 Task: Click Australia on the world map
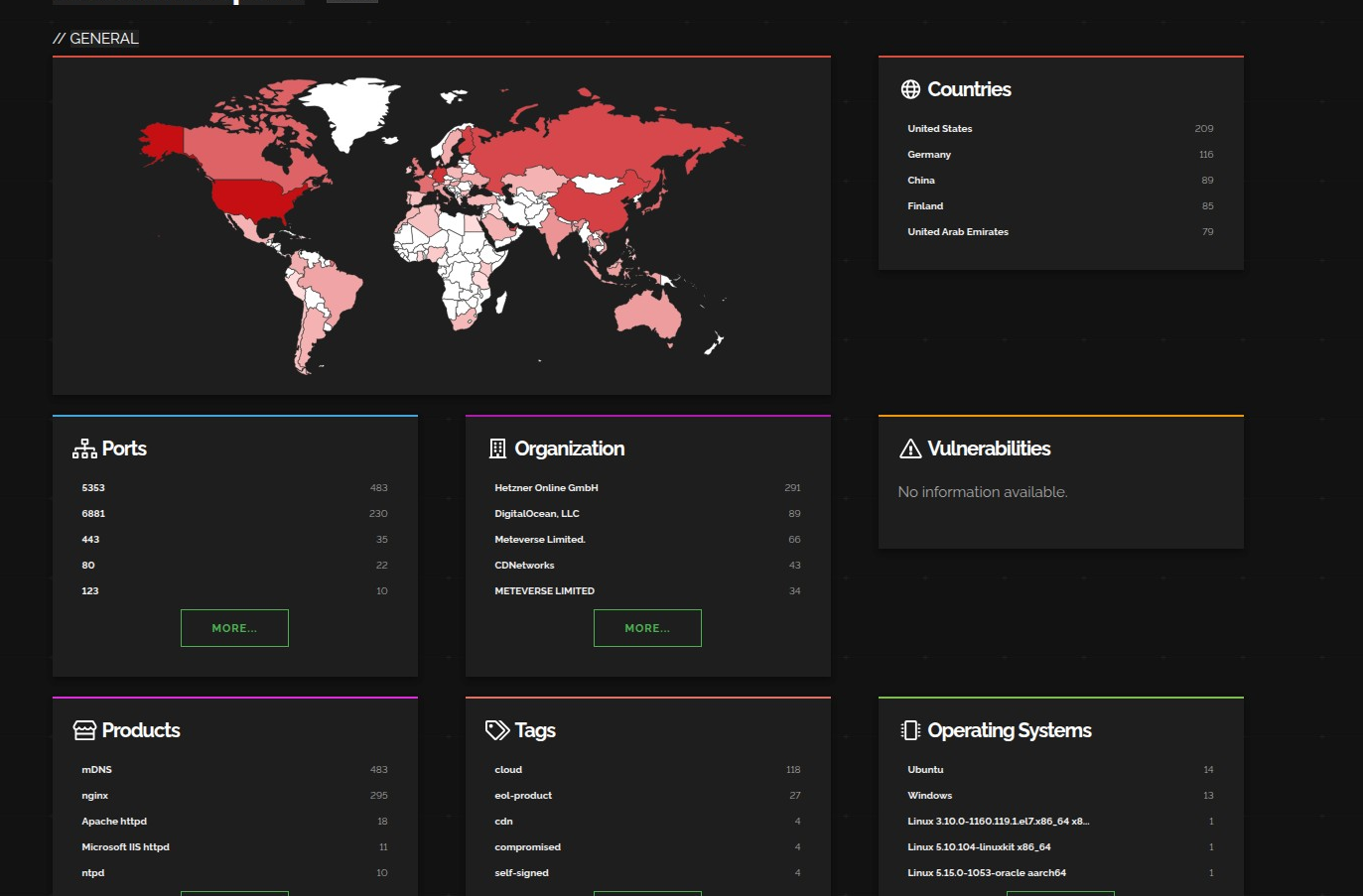pos(648,315)
